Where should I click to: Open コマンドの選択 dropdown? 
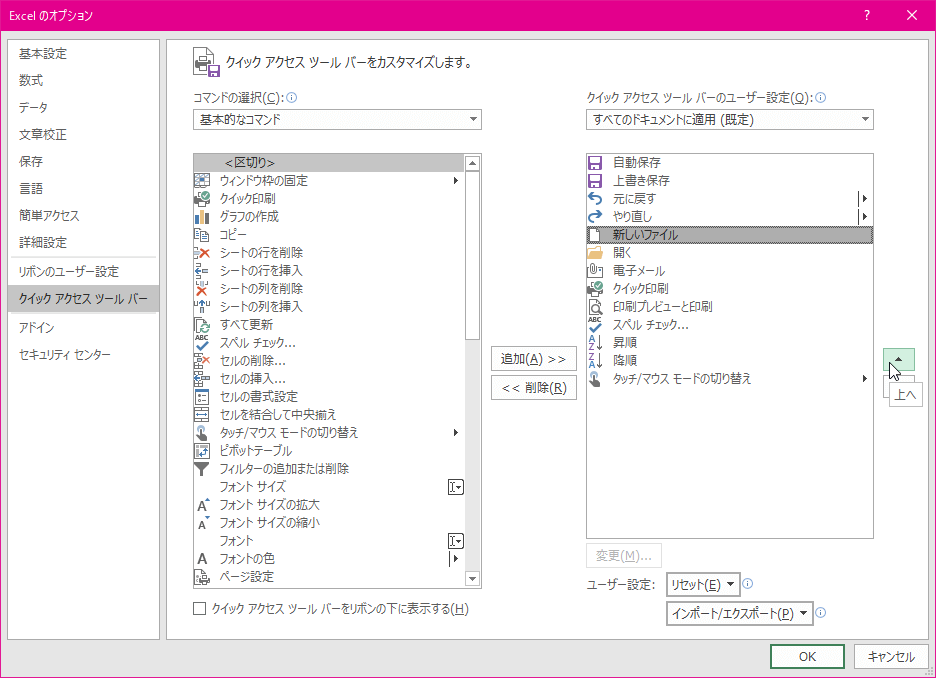tap(337, 119)
